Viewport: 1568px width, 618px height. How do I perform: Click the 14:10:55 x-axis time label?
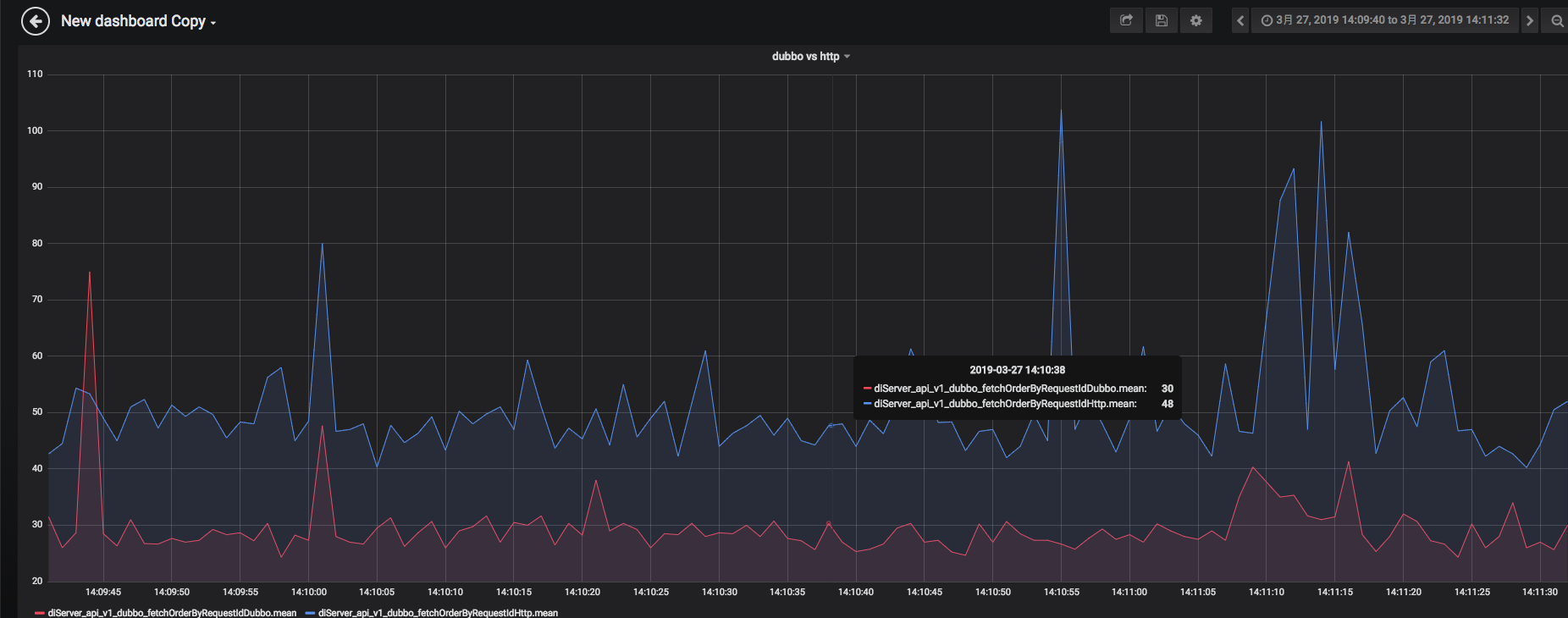coord(1062,592)
